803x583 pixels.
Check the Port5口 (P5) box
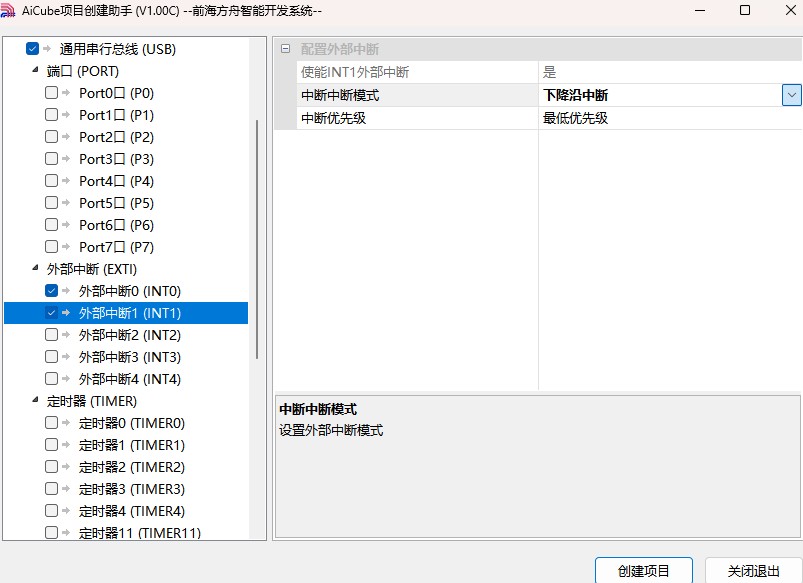click(x=51, y=203)
